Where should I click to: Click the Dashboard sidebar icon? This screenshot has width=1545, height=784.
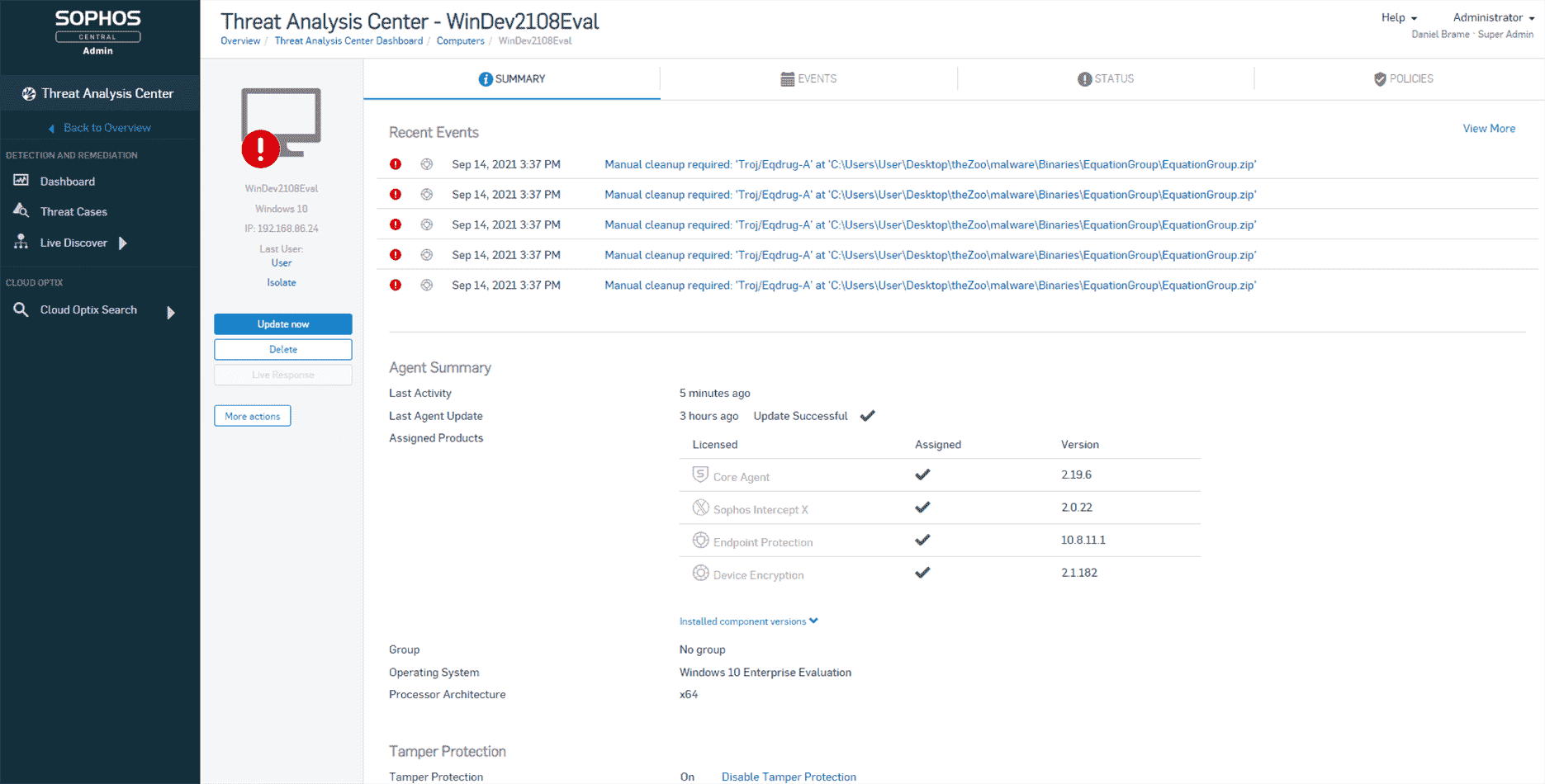click(21, 181)
